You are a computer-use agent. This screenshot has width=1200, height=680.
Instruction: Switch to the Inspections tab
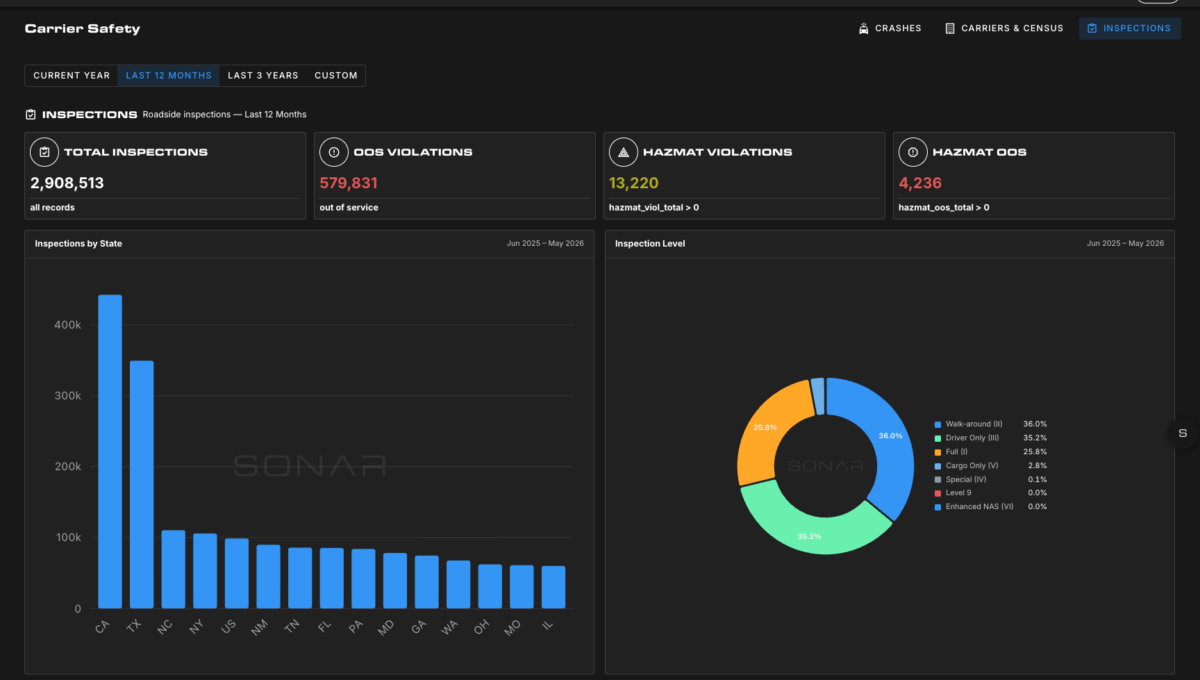pos(1129,28)
